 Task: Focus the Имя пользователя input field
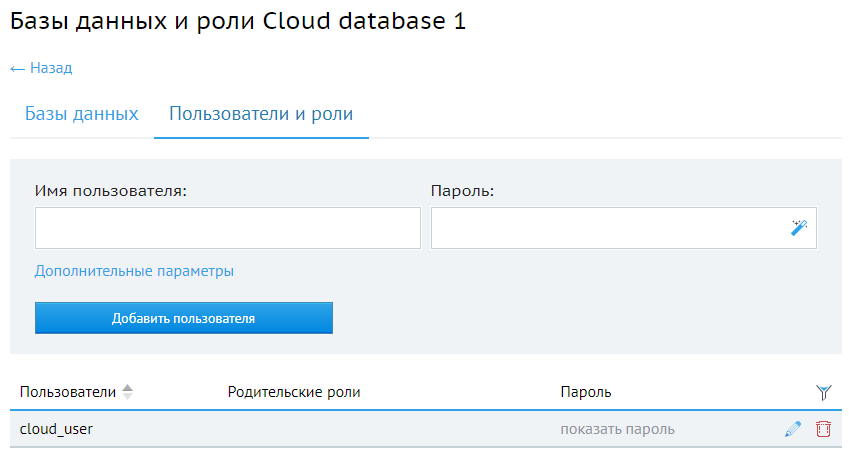(x=227, y=228)
